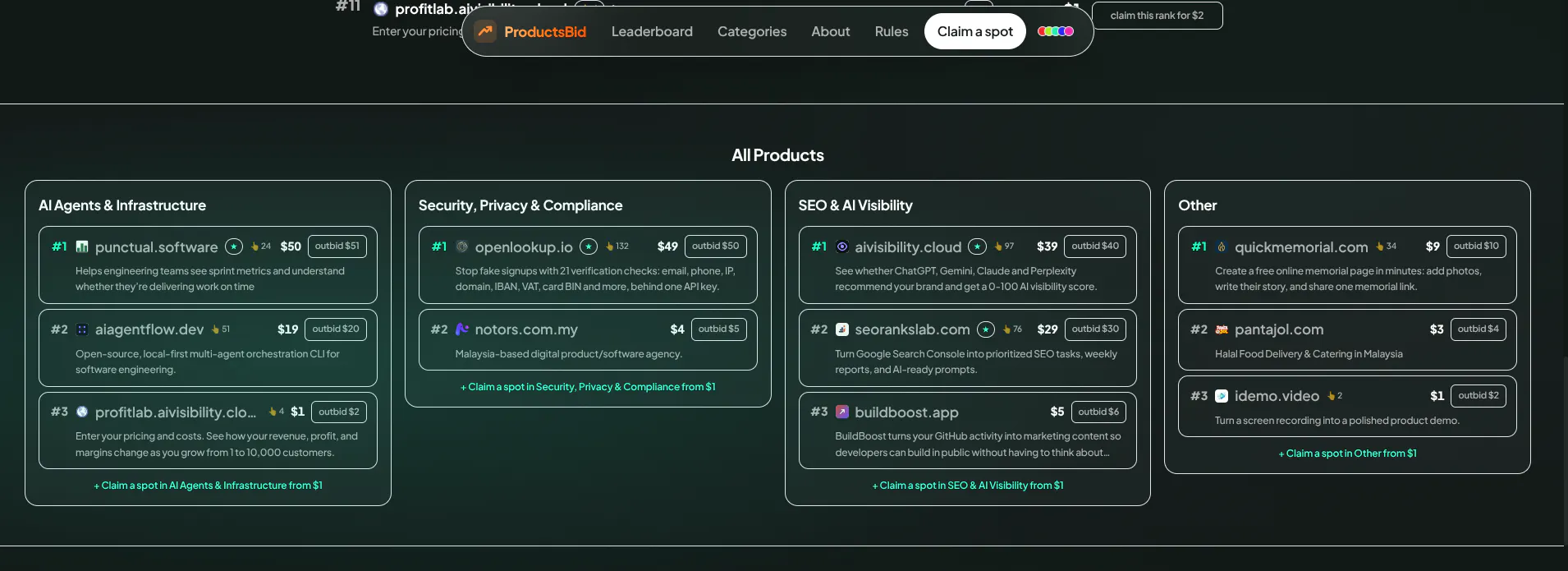Open the Rules nav item

pyautogui.click(x=892, y=31)
